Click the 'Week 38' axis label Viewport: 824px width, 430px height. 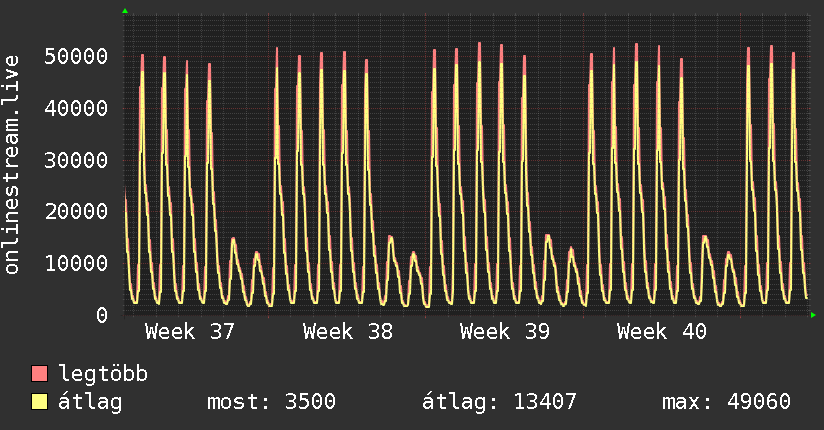point(347,332)
